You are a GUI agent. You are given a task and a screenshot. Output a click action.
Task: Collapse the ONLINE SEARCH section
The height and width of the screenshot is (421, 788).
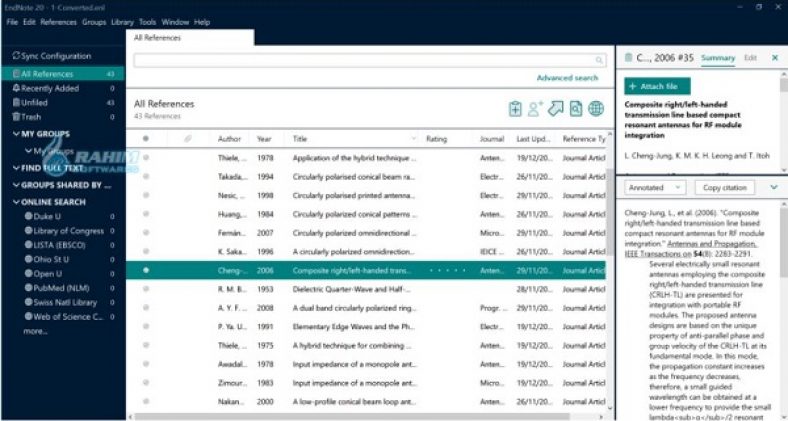tap(16, 201)
